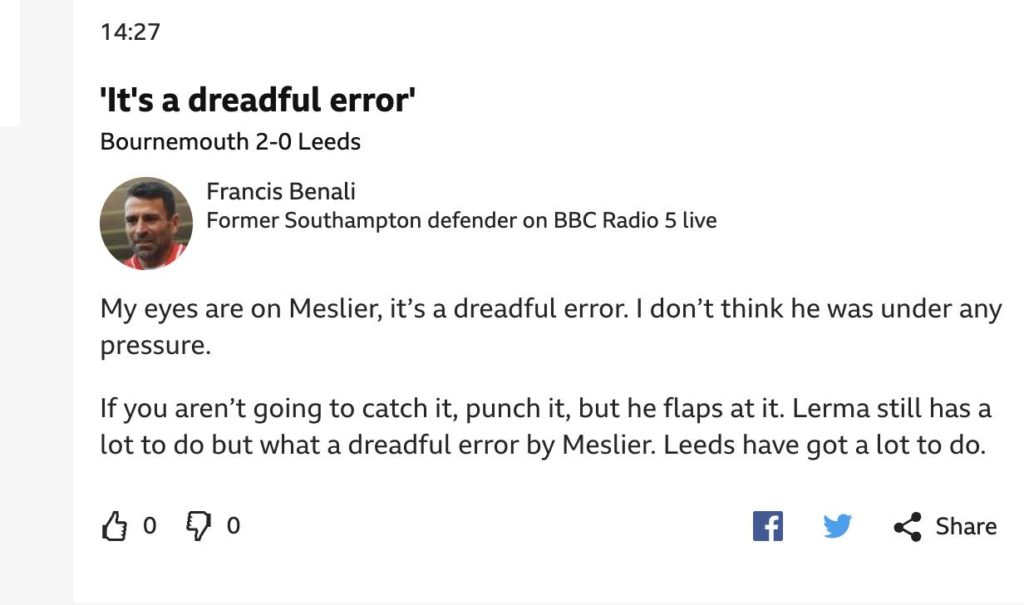Like the post with thumbs up icon
This screenshot has width=1024, height=605.
pyautogui.click(x=114, y=526)
